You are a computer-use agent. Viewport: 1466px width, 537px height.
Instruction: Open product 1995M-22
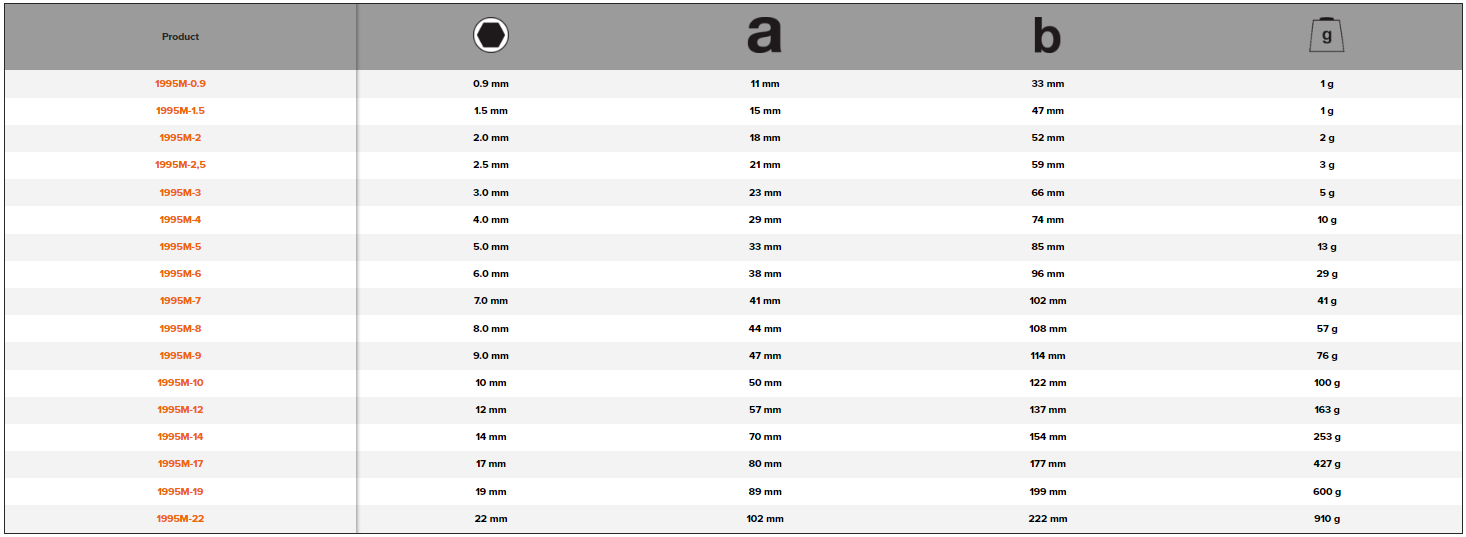181,519
